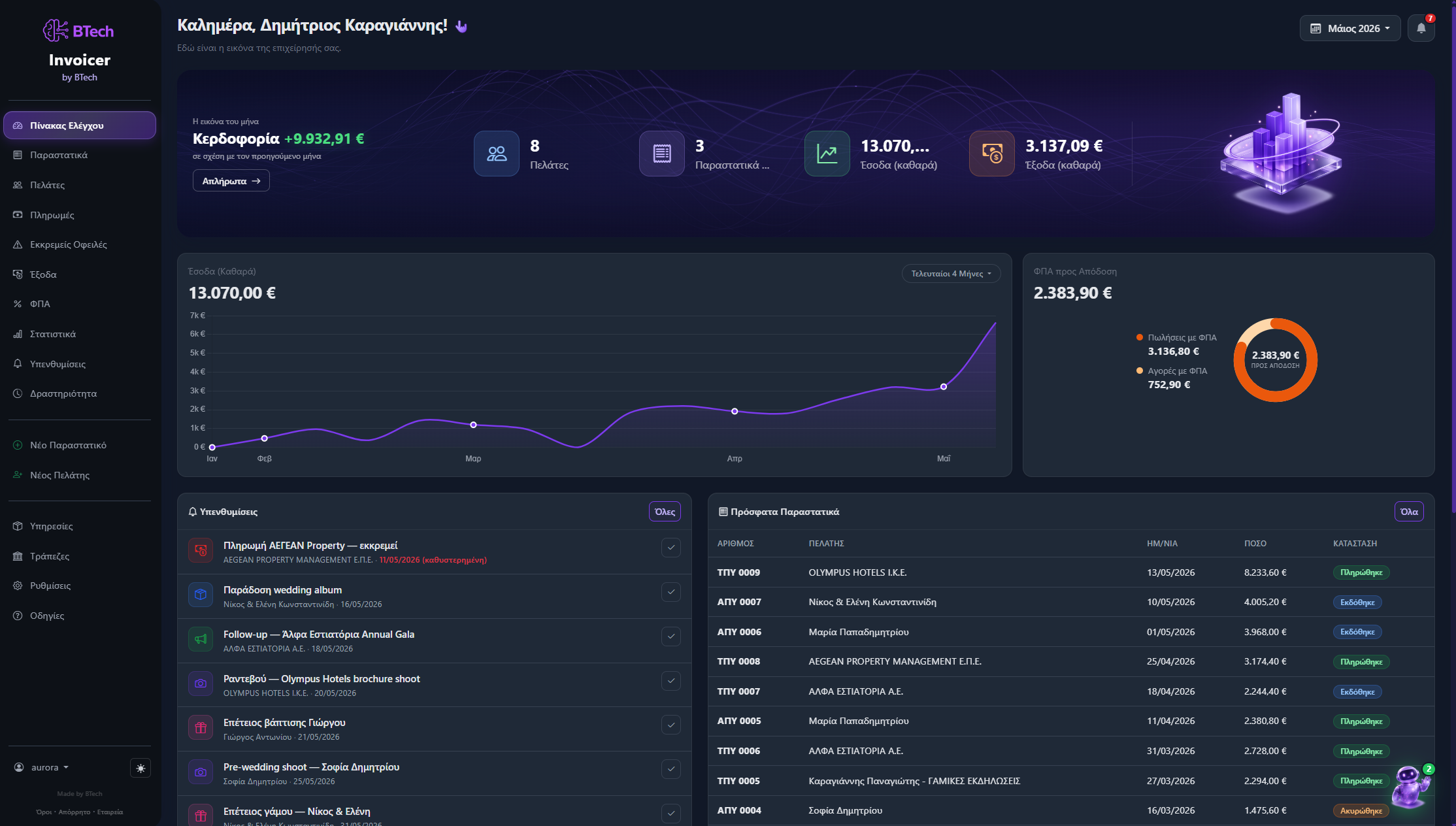The width and height of the screenshot is (1456, 826).
Task: Click the clients icon in stats card
Action: coord(497,154)
